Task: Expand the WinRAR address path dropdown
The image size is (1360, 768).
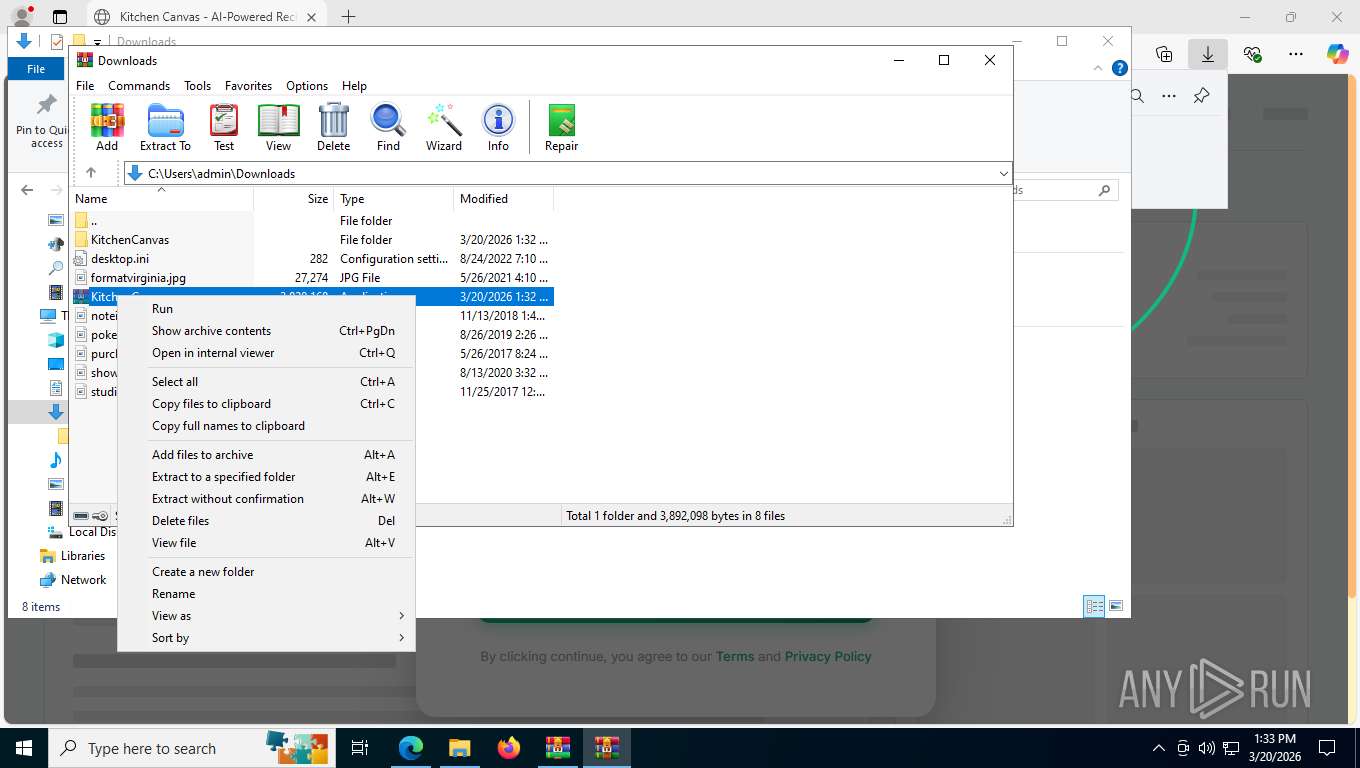Action: [1004, 174]
